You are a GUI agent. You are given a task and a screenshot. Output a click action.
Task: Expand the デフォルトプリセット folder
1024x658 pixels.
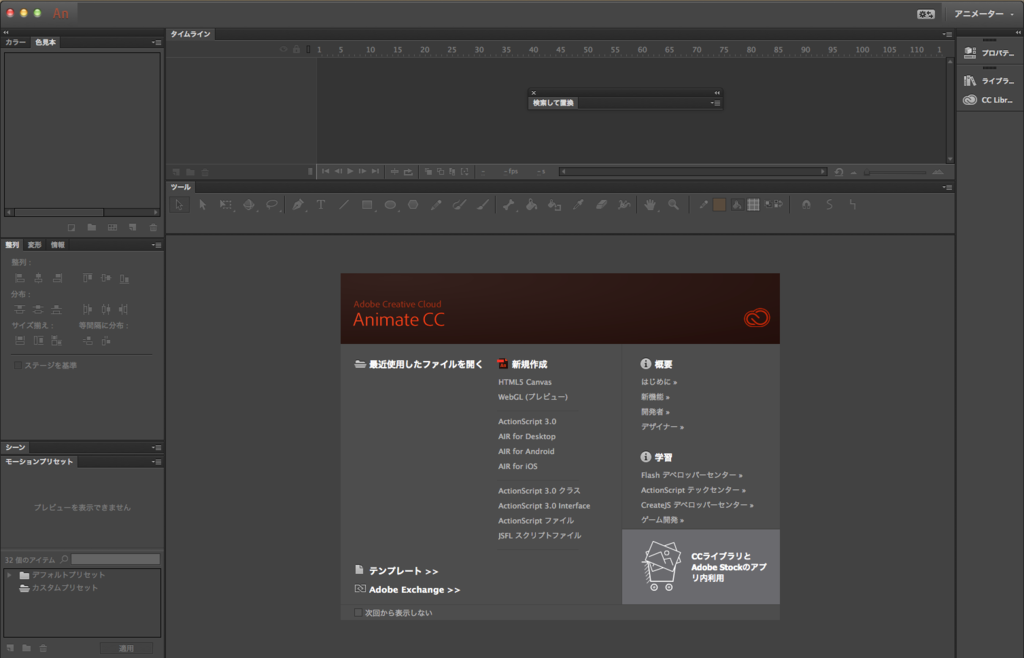pos(9,575)
